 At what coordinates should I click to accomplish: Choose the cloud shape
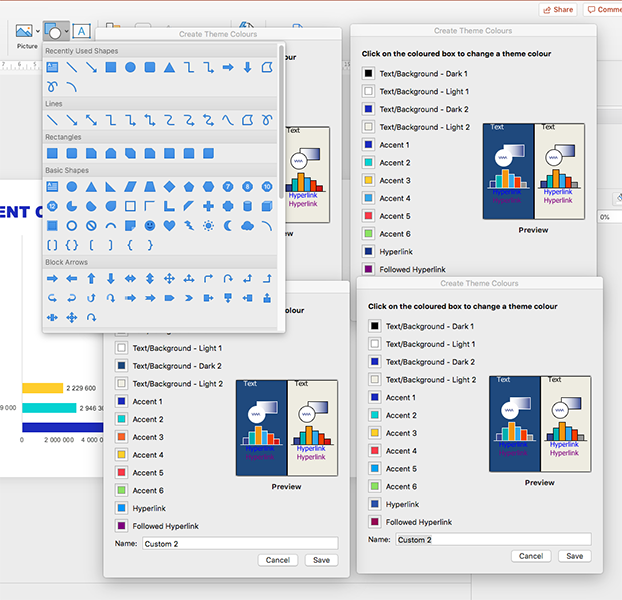[247, 226]
